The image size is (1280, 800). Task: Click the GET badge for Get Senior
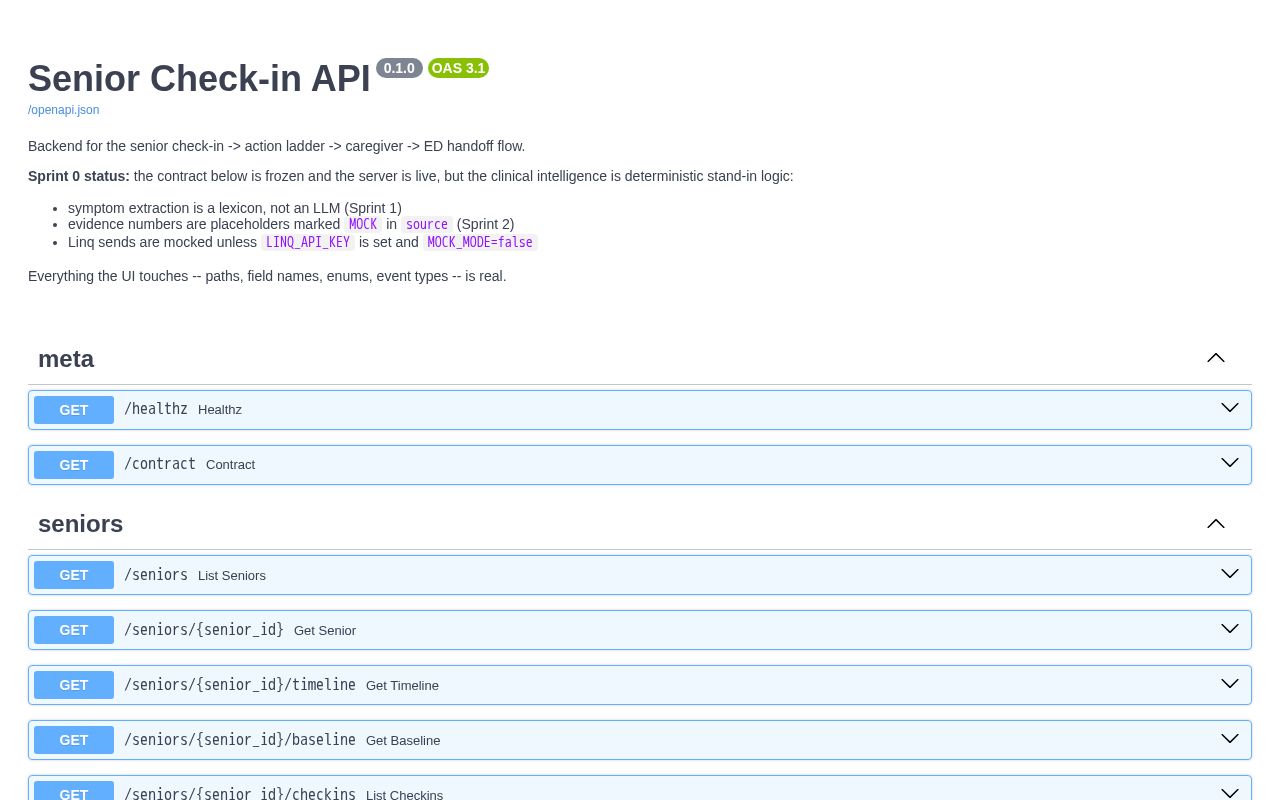[x=74, y=630]
